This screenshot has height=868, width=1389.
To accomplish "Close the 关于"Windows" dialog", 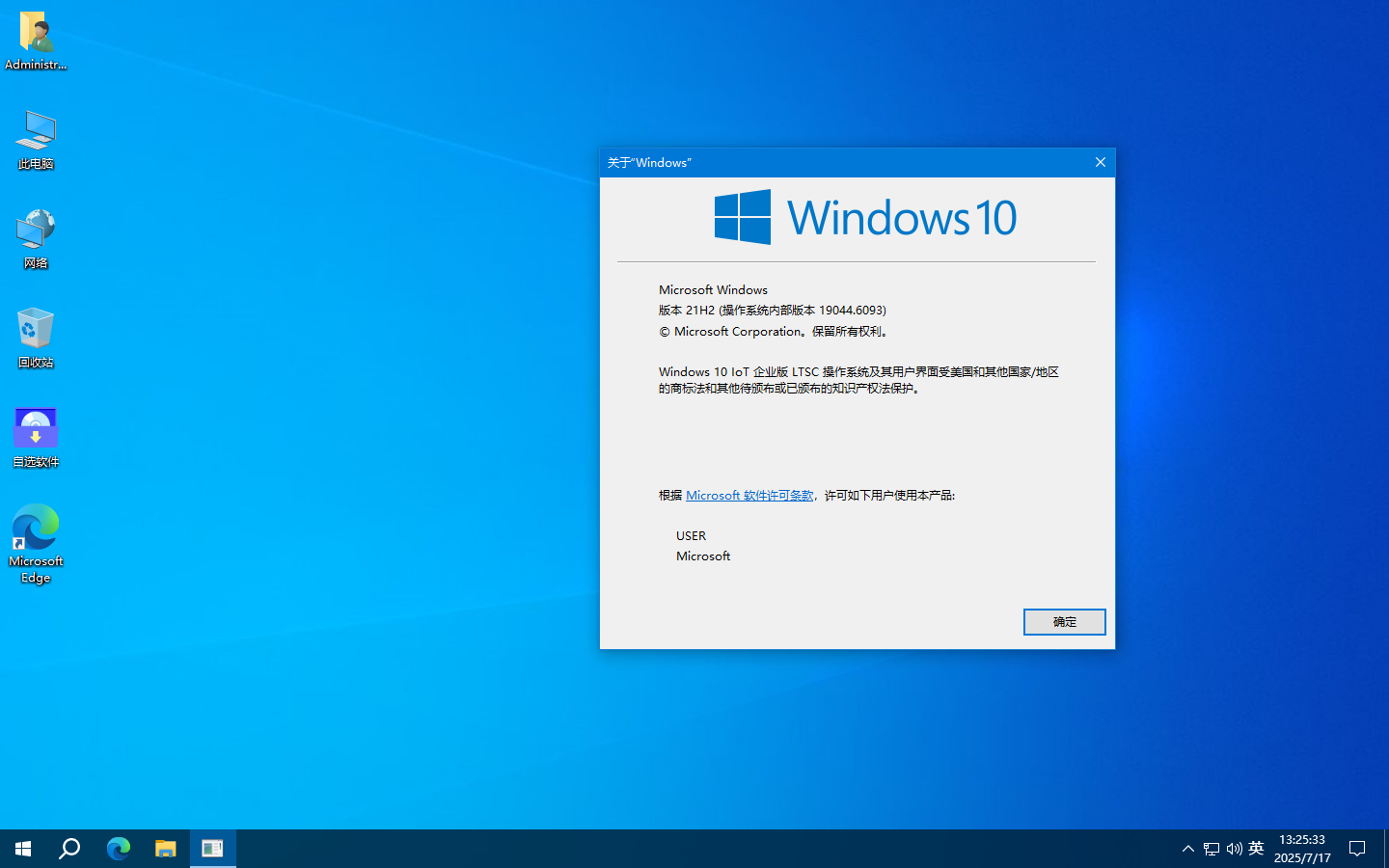I will [1100, 162].
